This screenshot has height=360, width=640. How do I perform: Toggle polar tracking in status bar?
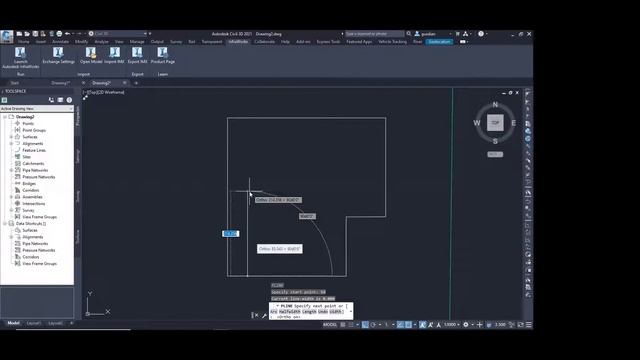coord(373,324)
